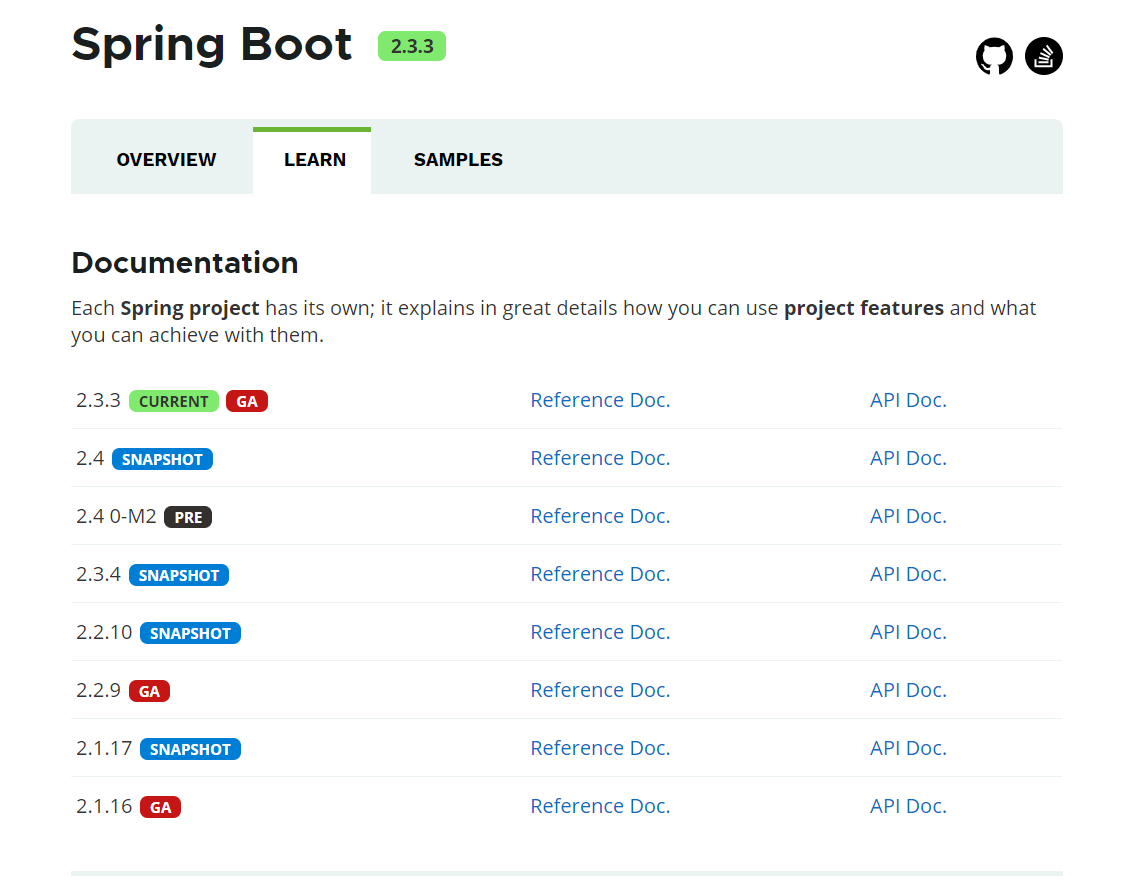The image size is (1142, 884).
Task: Open API Doc. for 2.4 0-M2
Action: point(908,516)
